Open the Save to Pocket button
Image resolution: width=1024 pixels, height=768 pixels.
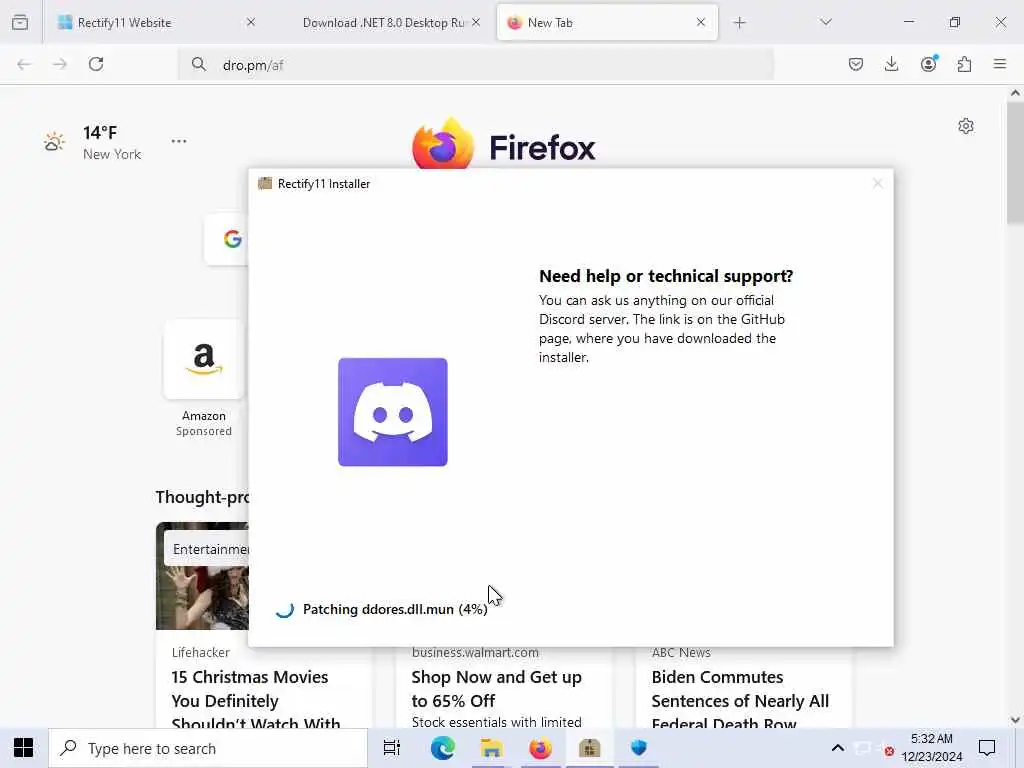pyautogui.click(x=856, y=64)
